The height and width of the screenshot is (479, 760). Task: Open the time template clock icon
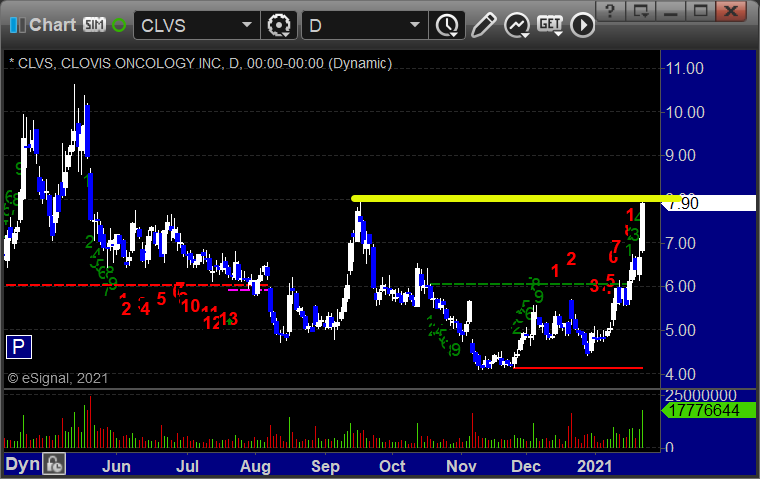[447, 25]
